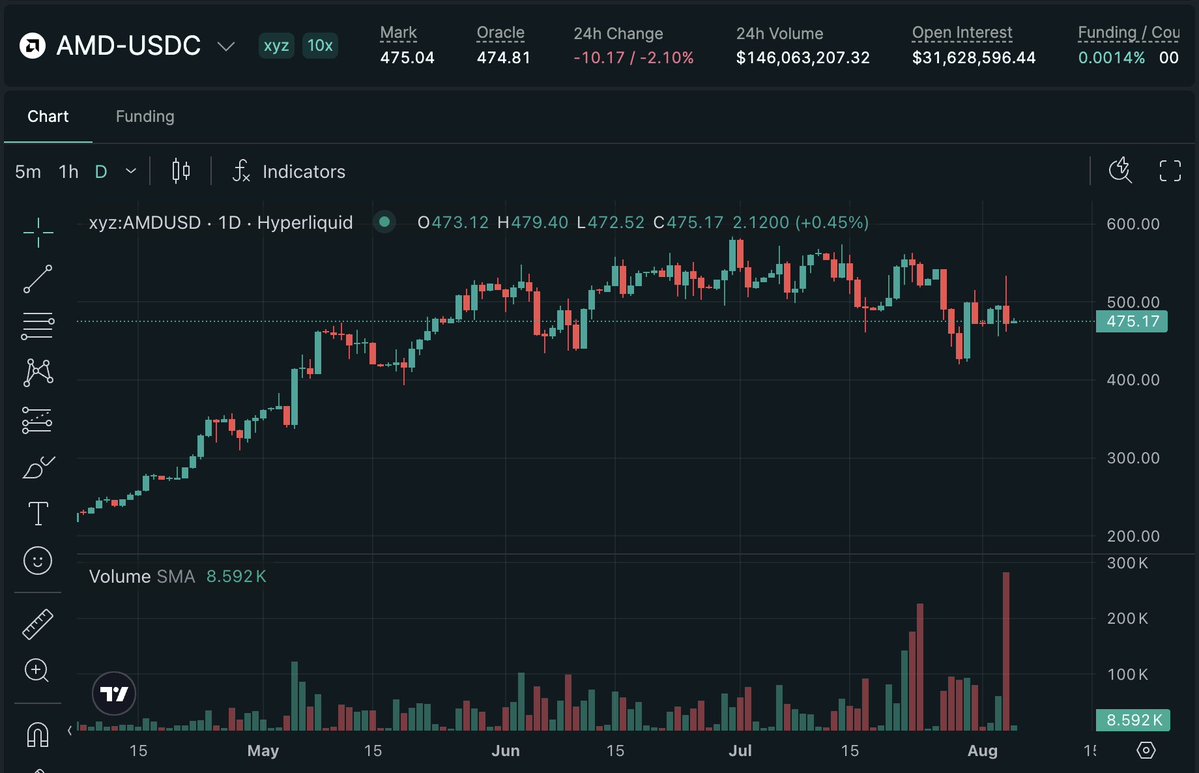Click the Open Interest label
This screenshot has height=773, width=1199.
962,33
